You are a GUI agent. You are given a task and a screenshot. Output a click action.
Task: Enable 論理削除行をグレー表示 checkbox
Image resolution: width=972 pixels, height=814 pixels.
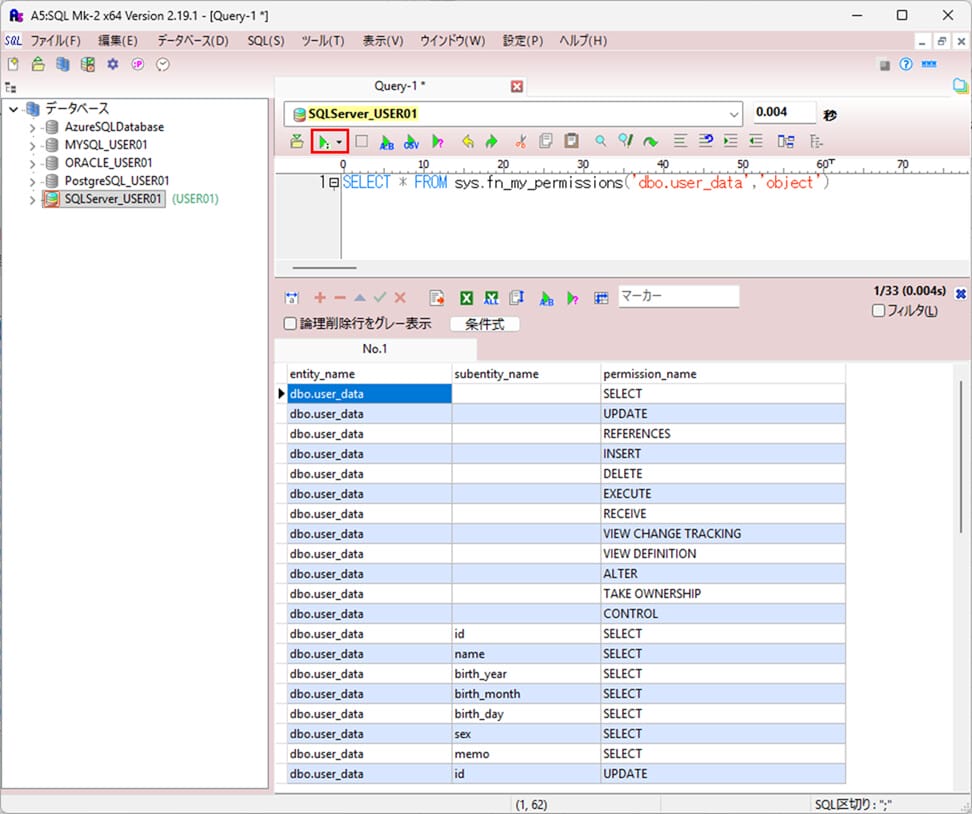click(291, 324)
